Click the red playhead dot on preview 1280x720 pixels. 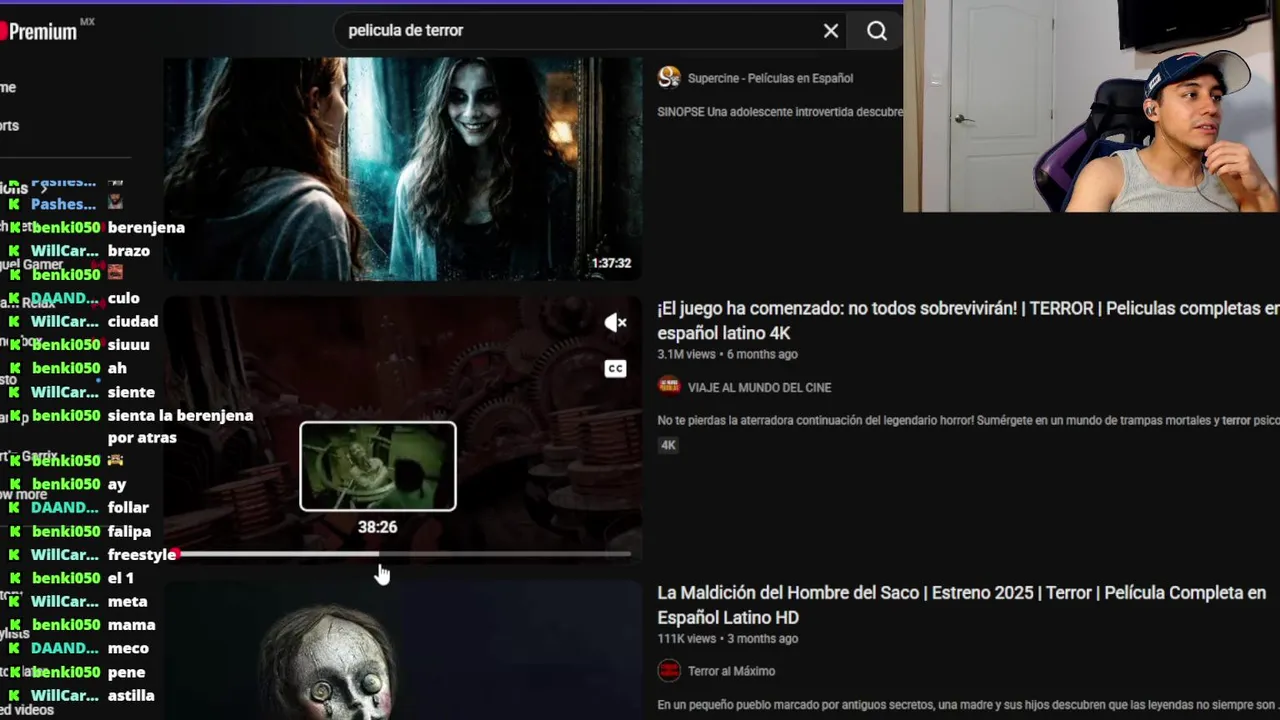pos(174,553)
